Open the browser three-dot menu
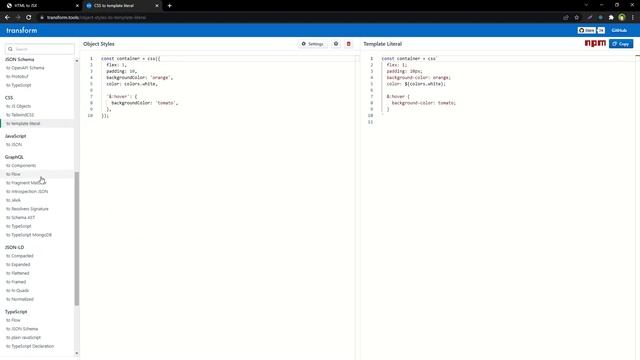The height and width of the screenshot is (360, 640). [633, 18]
